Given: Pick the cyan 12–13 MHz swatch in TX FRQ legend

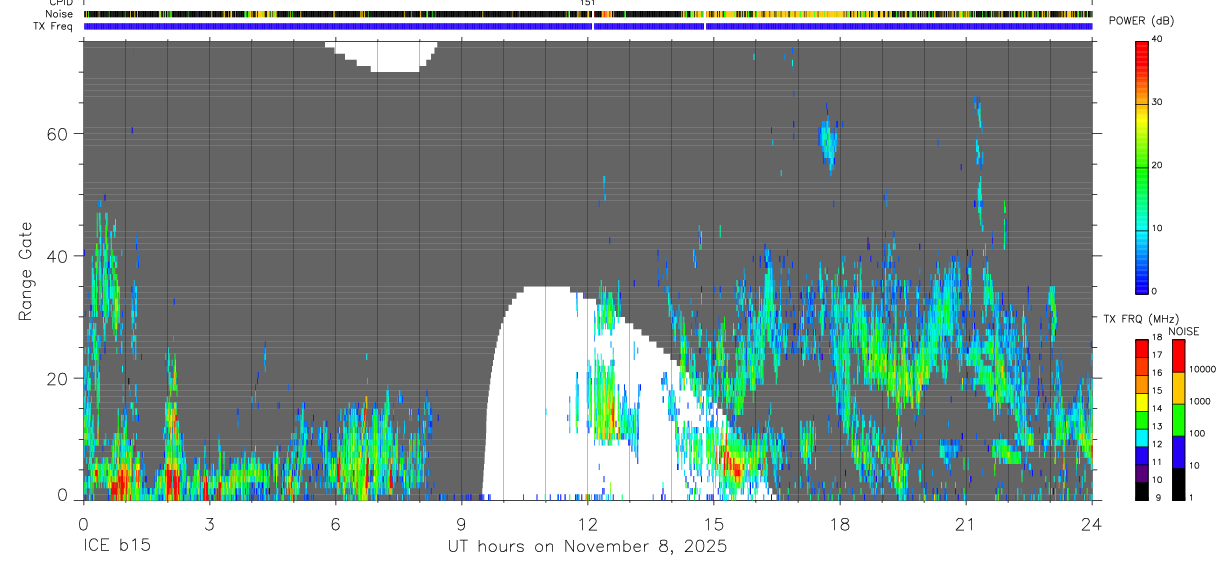Looking at the screenshot, I should coord(1142,438).
